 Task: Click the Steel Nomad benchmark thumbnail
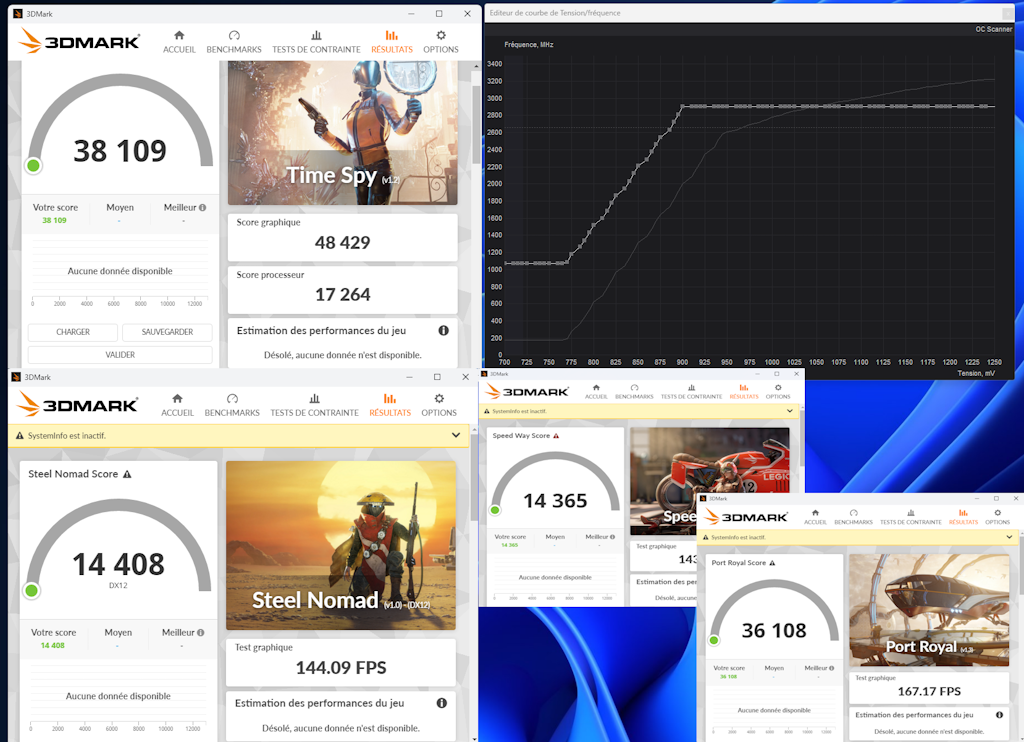click(340, 545)
